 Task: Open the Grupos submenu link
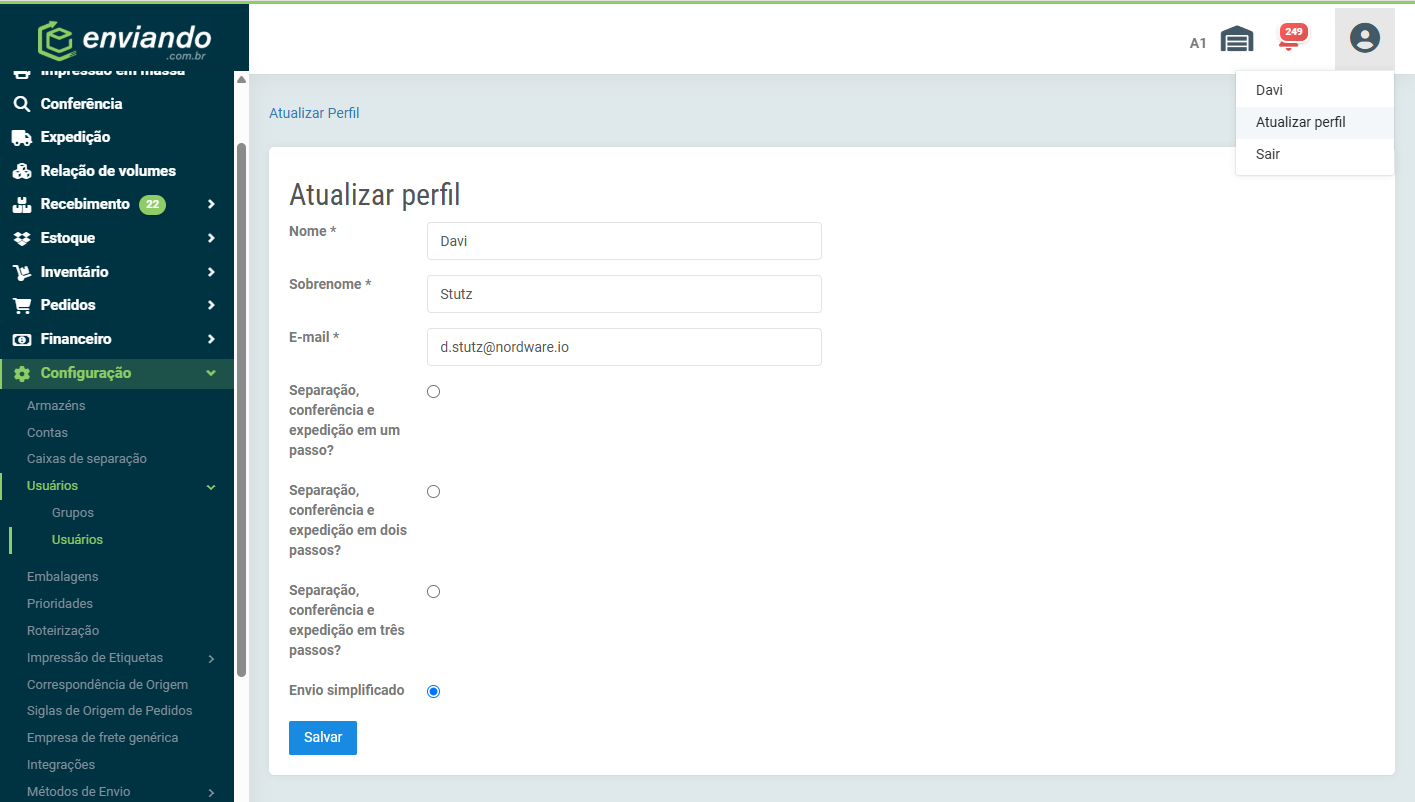73,513
